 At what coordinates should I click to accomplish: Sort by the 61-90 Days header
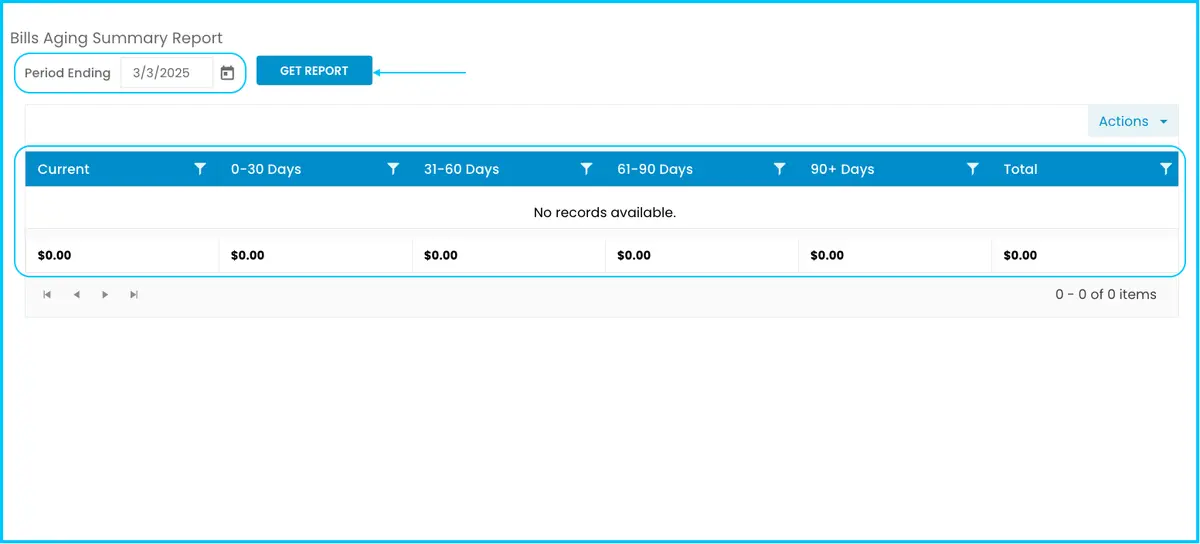pos(655,169)
